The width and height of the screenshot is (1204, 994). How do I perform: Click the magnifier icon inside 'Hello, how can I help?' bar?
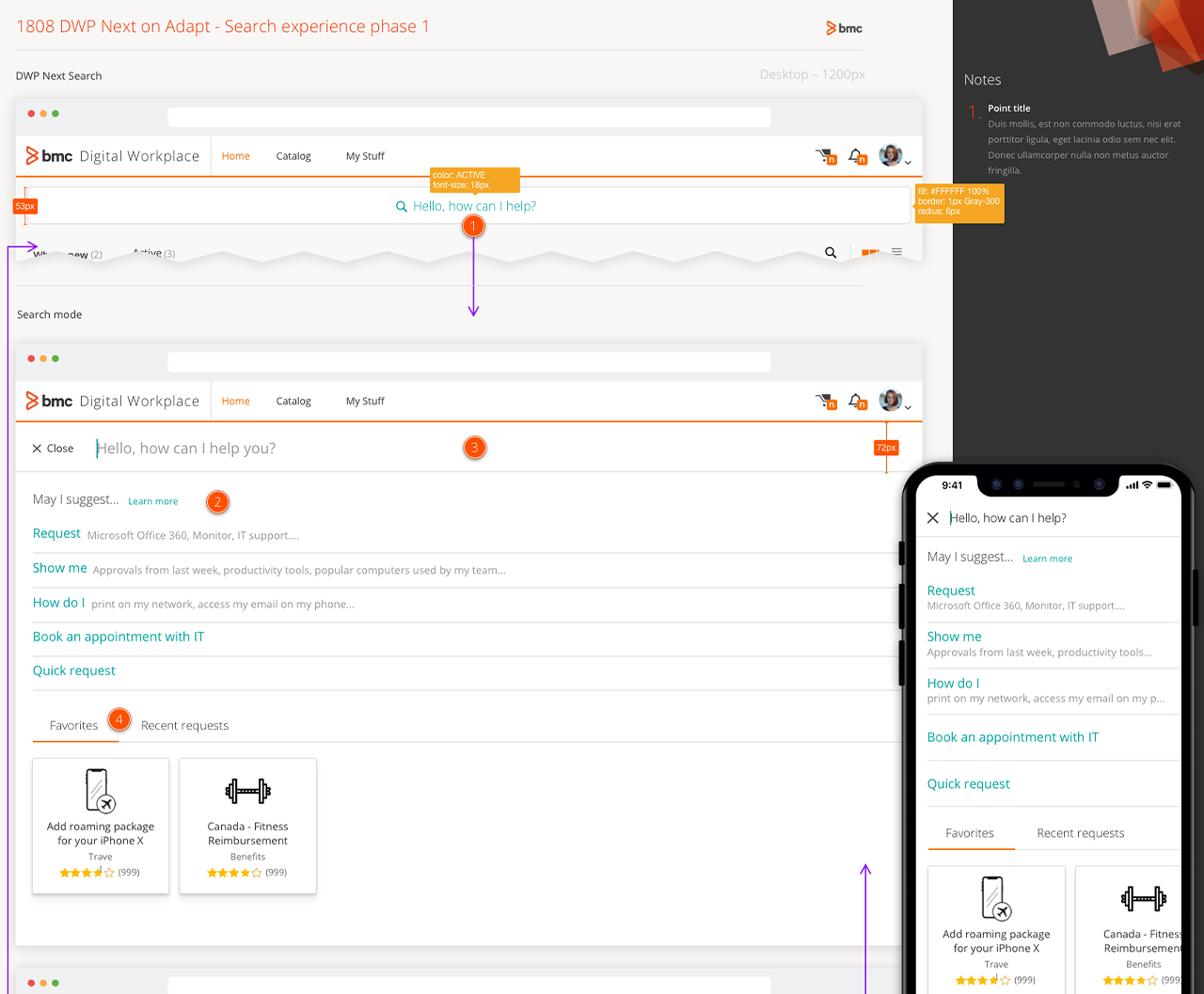coord(402,206)
